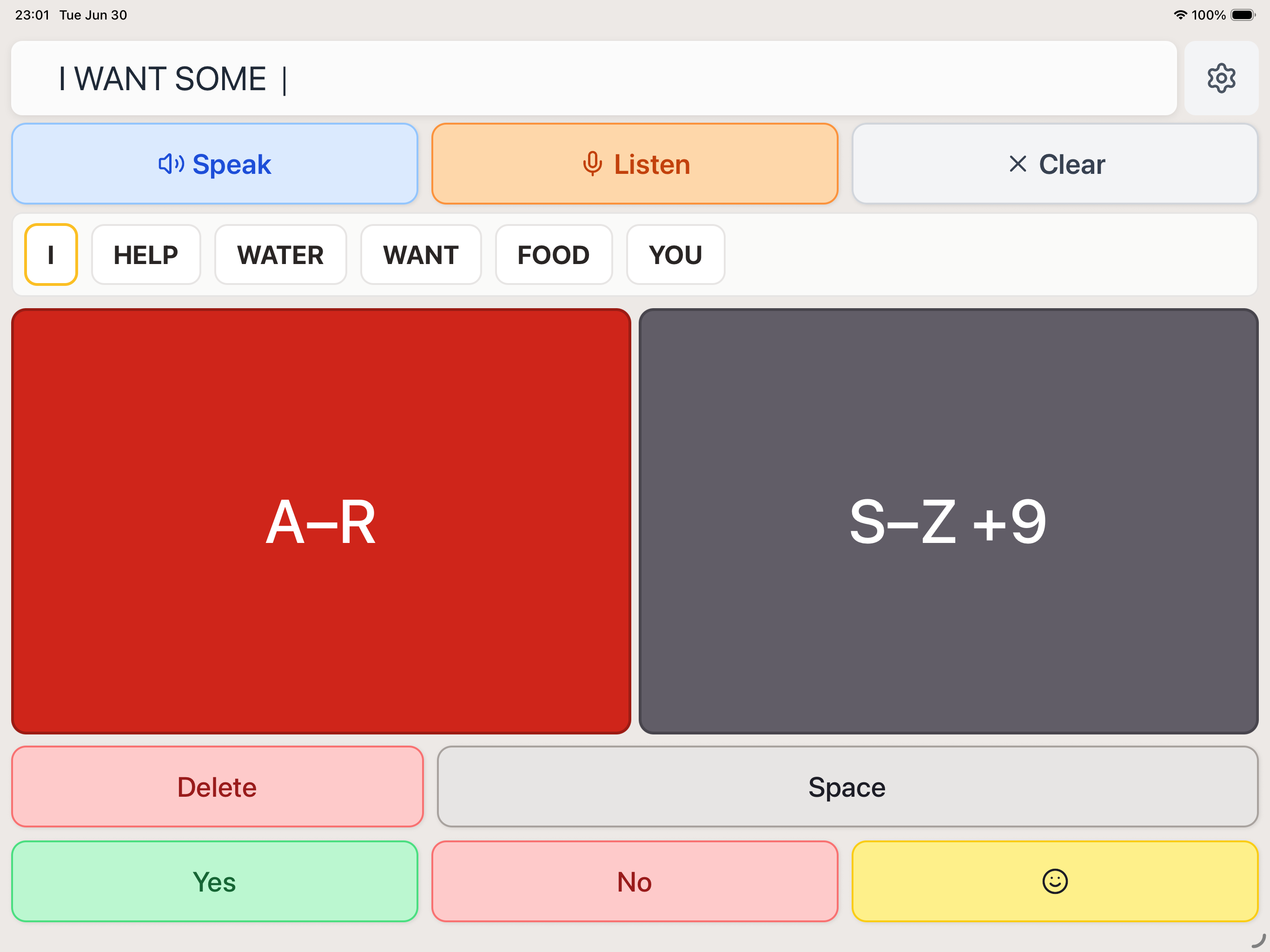This screenshot has width=1270, height=952.
Task: Choose the WANT word suggestion
Action: click(421, 254)
